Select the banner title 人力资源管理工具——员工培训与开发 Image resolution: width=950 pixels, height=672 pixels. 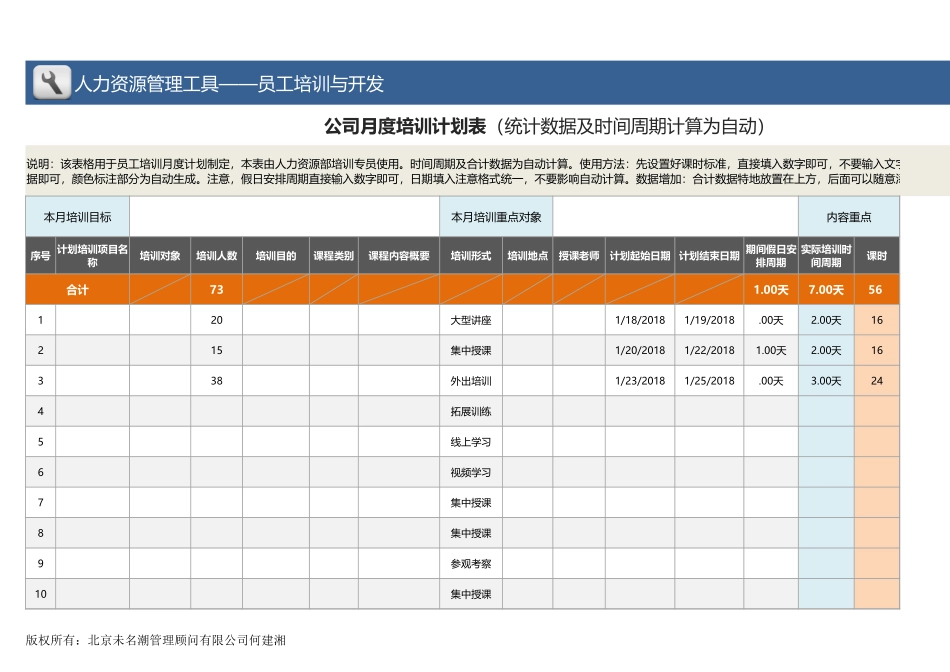(229, 84)
